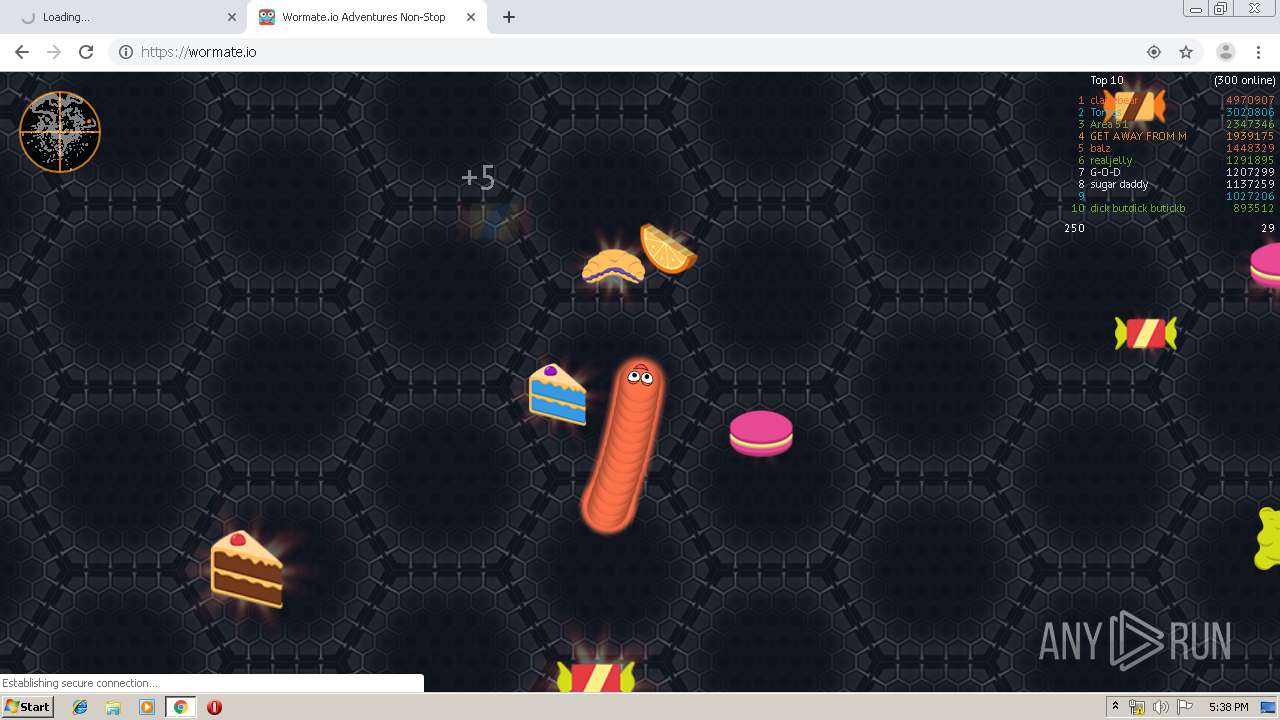This screenshot has height=720, width=1280.
Task: Close the Wormate.io tab
Action: tap(470, 17)
